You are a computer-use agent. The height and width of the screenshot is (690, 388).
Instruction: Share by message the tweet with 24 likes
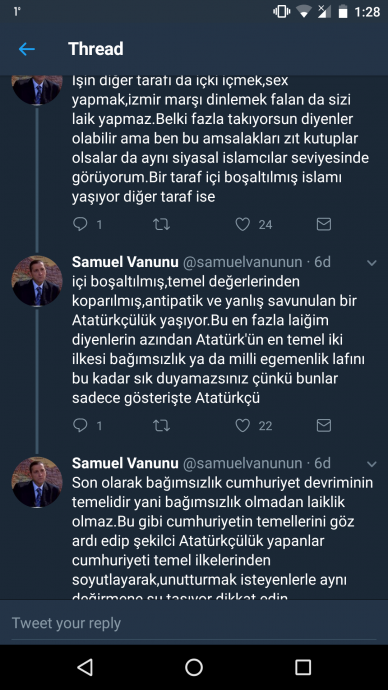pyautogui.click(x=324, y=224)
